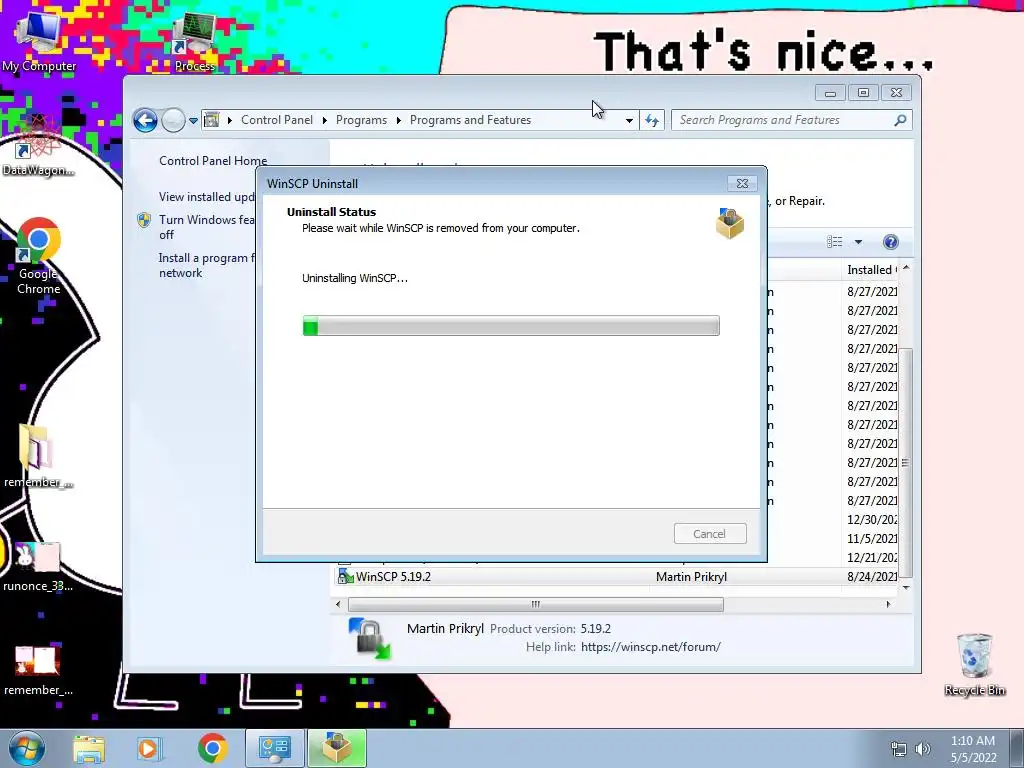
Task: Open the Help button in Programs and Features
Action: point(890,242)
